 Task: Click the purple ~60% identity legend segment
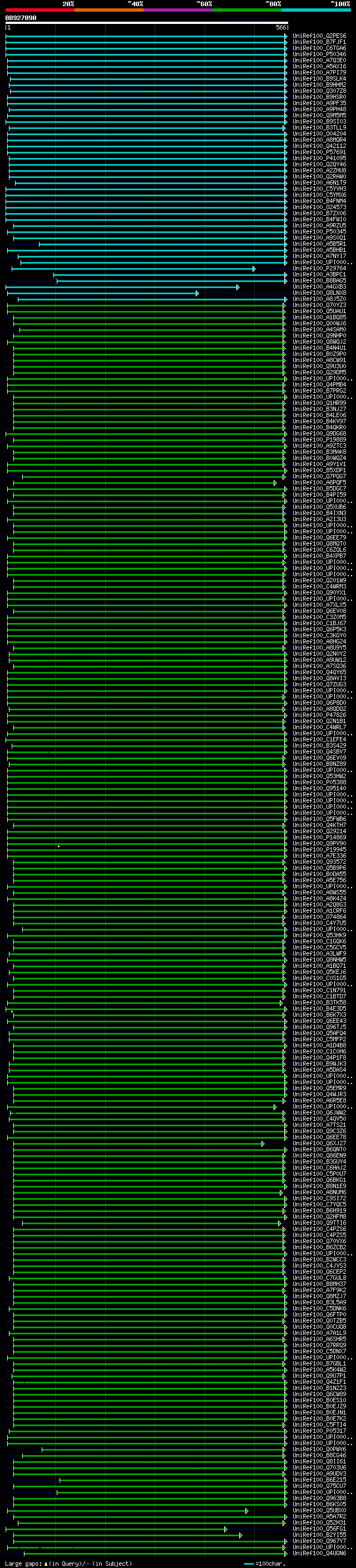pyautogui.click(x=179, y=10)
